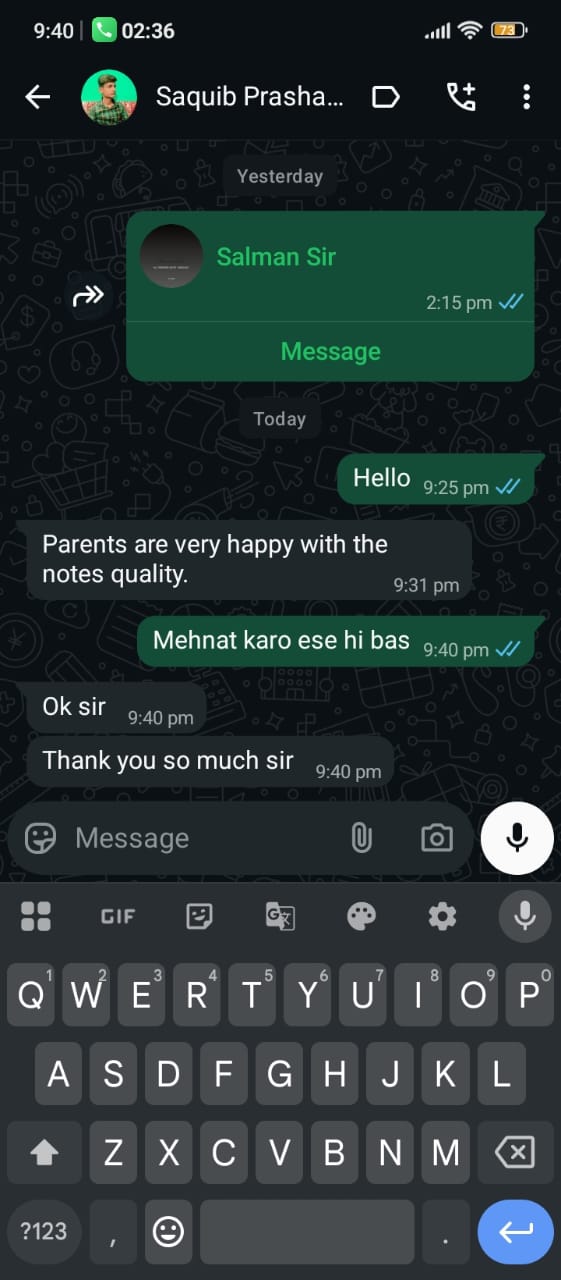Go back using the arrow icon
Viewport: 561px width, 1280px height.
(x=38, y=97)
